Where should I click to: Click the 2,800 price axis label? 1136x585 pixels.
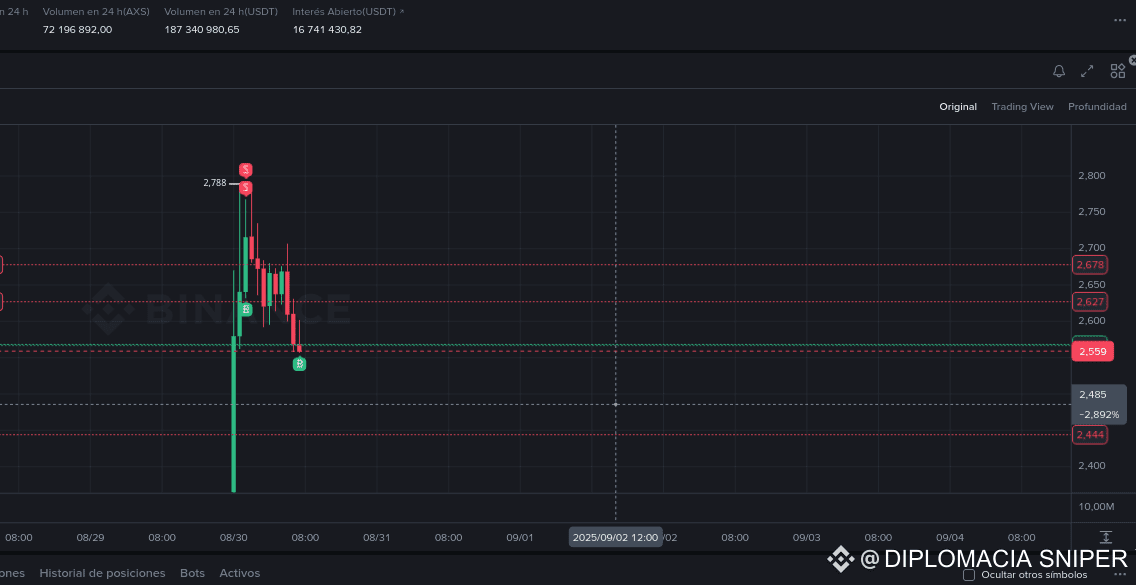(1092, 175)
